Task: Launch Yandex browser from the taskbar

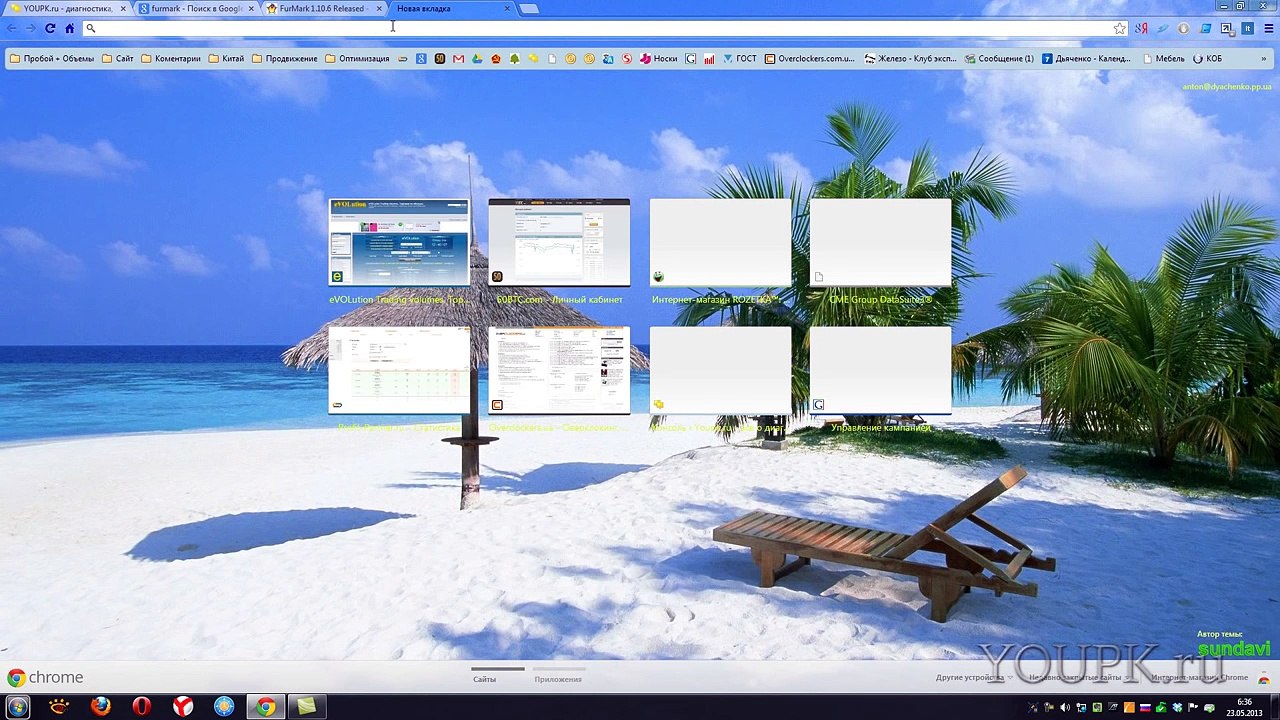Action: [x=183, y=707]
